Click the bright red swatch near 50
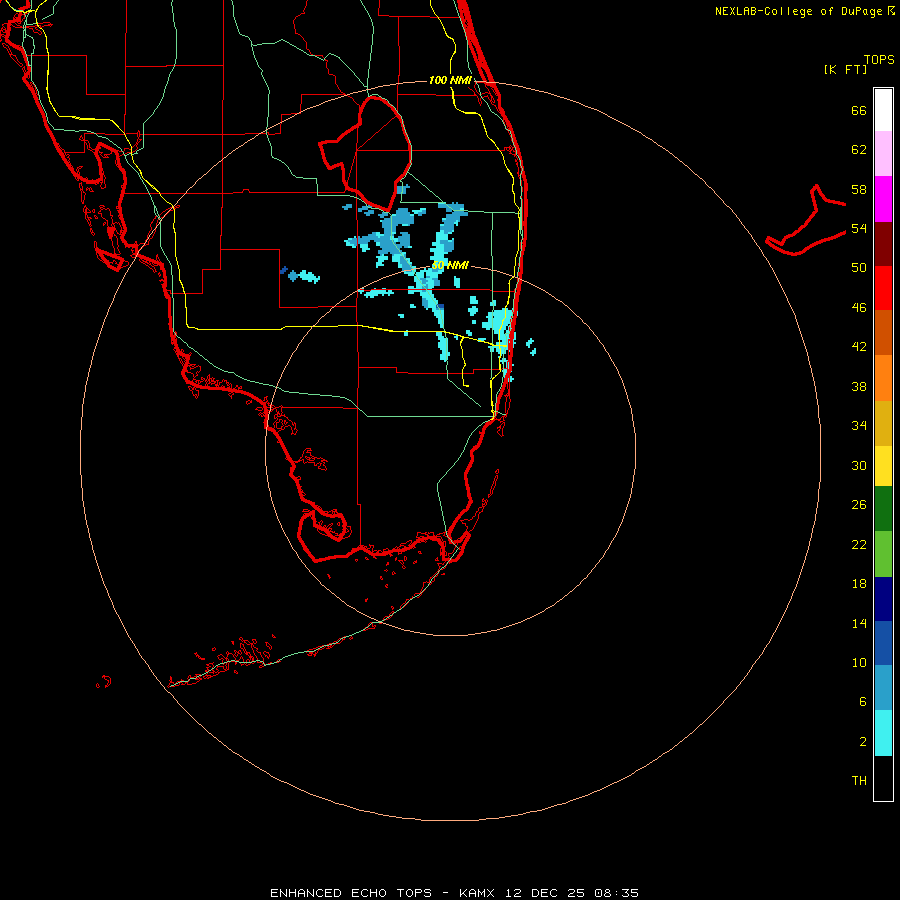The width and height of the screenshot is (900, 900). tap(883, 288)
